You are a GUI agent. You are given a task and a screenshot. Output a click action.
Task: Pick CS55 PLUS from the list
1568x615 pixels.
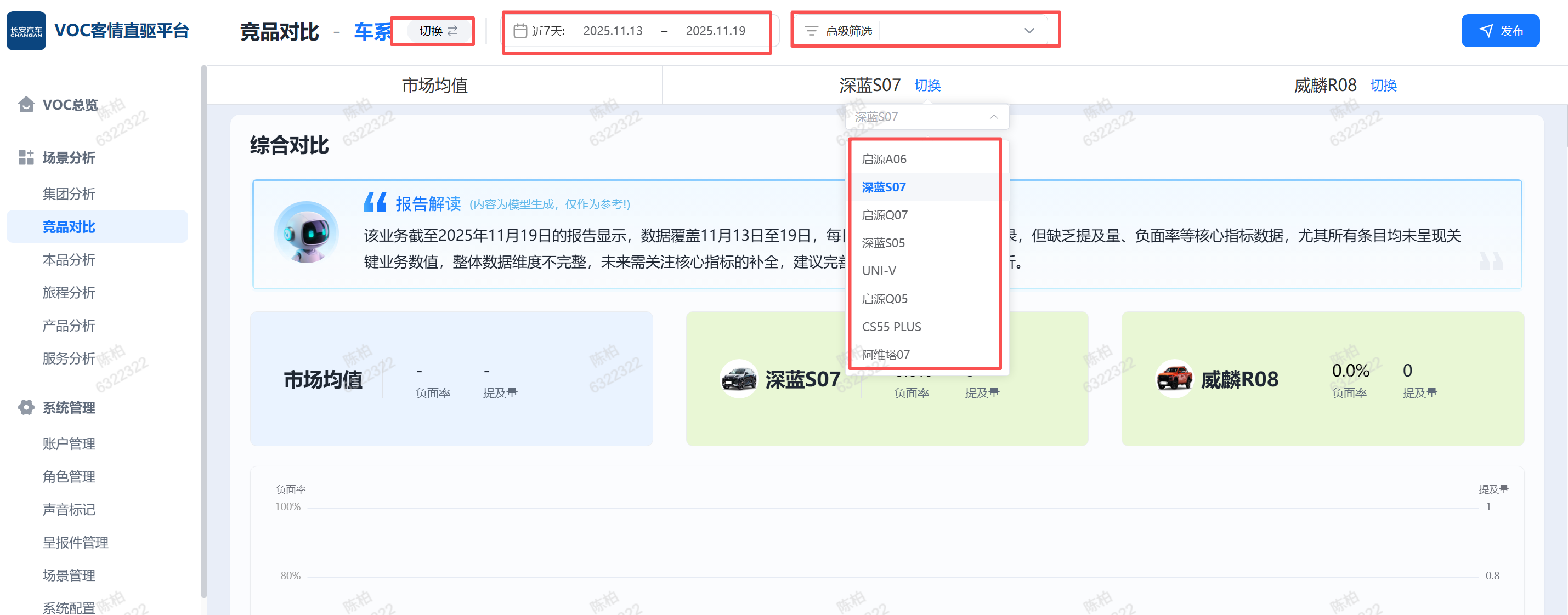[x=891, y=327]
